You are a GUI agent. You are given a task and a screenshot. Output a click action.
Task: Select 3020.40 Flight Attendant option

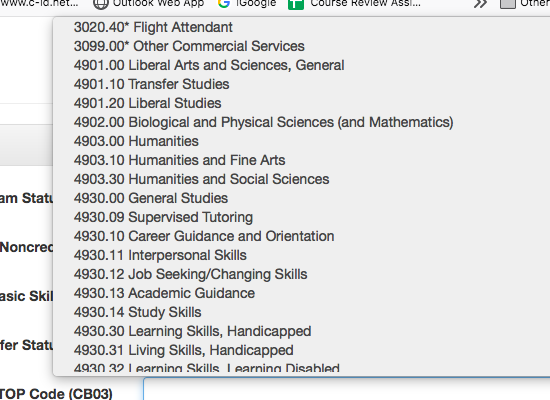pos(302,27)
